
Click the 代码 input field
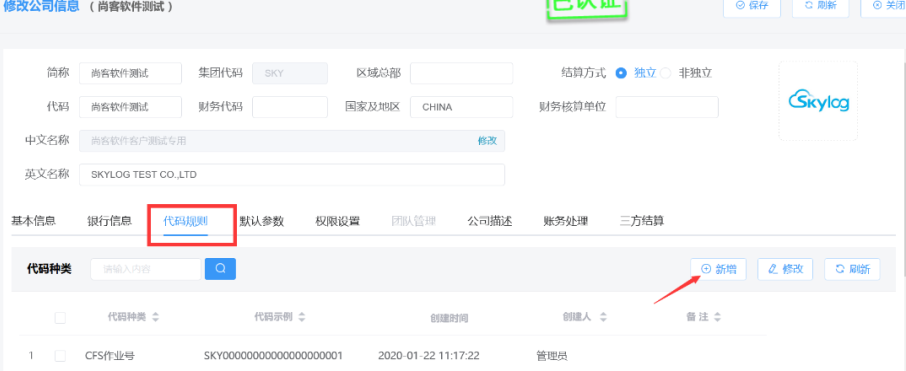pyautogui.click(x=131, y=107)
